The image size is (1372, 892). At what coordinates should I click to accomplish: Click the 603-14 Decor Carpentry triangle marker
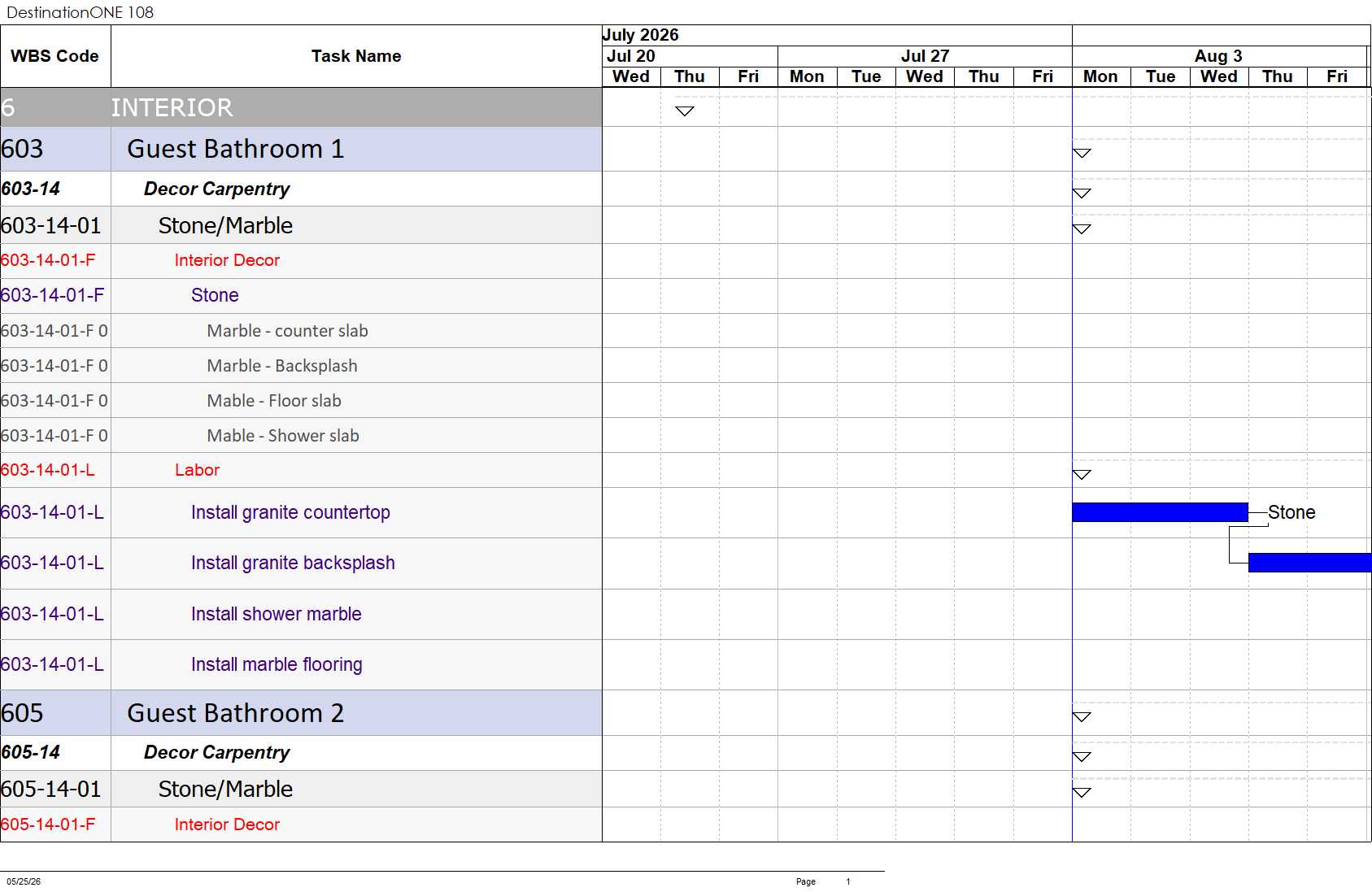coord(1082,193)
